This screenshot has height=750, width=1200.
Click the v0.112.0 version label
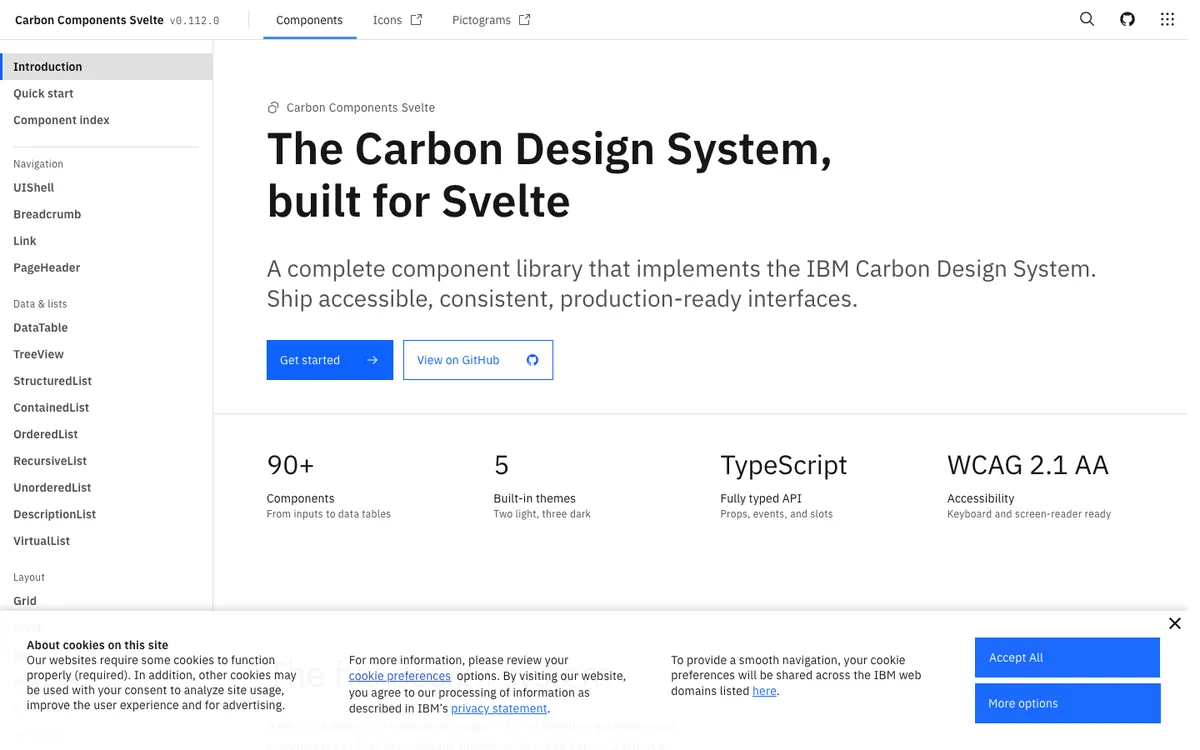coord(195,21)
